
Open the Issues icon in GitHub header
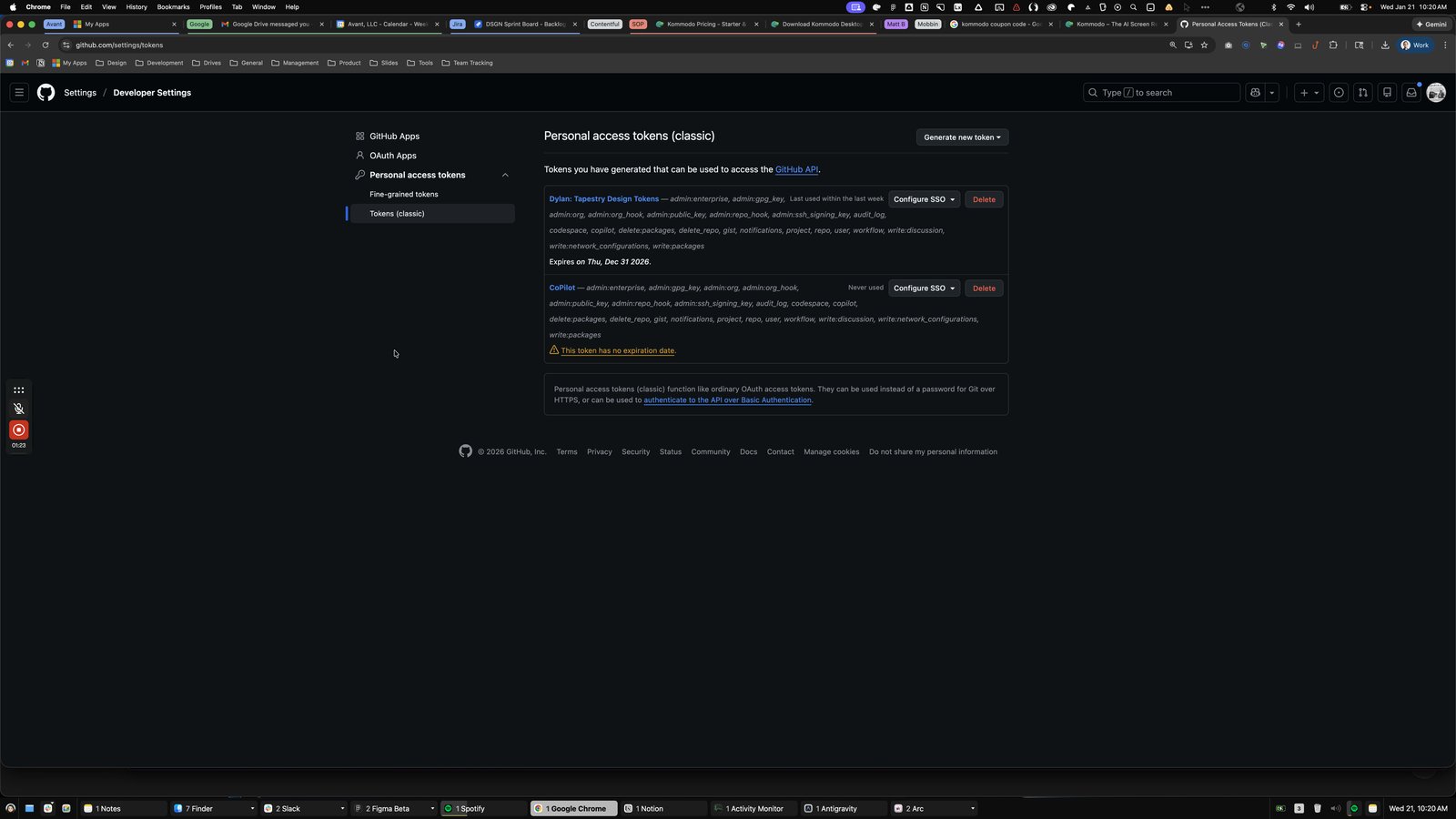tap(1339, 92)
